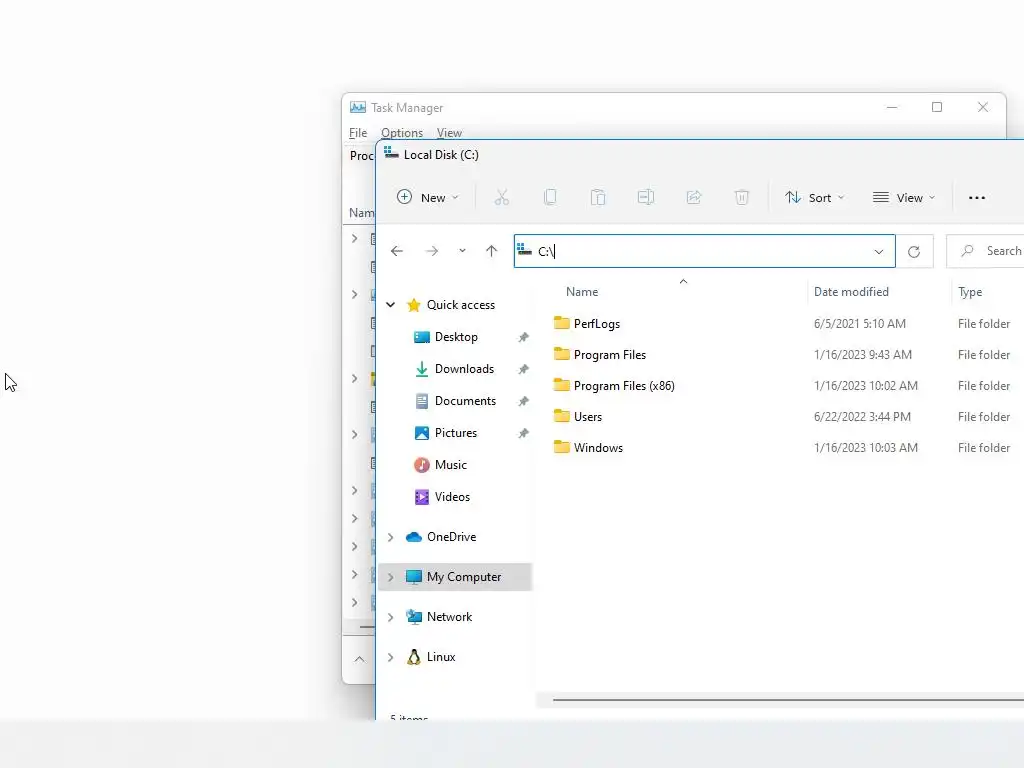
Task: Click the Share icon in toolbar
Action: click(x=694, y=197)
